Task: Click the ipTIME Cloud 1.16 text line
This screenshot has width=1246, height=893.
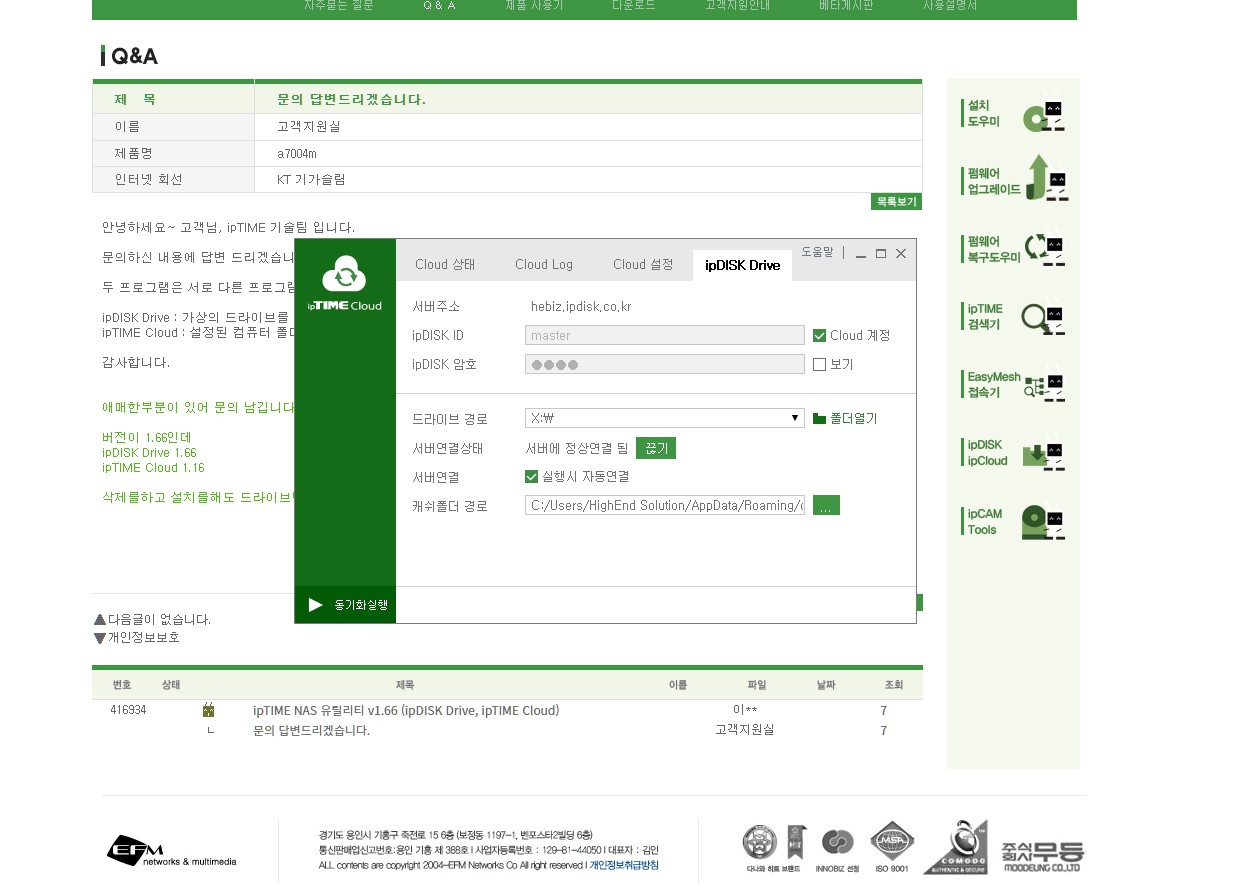Action: 153,468
